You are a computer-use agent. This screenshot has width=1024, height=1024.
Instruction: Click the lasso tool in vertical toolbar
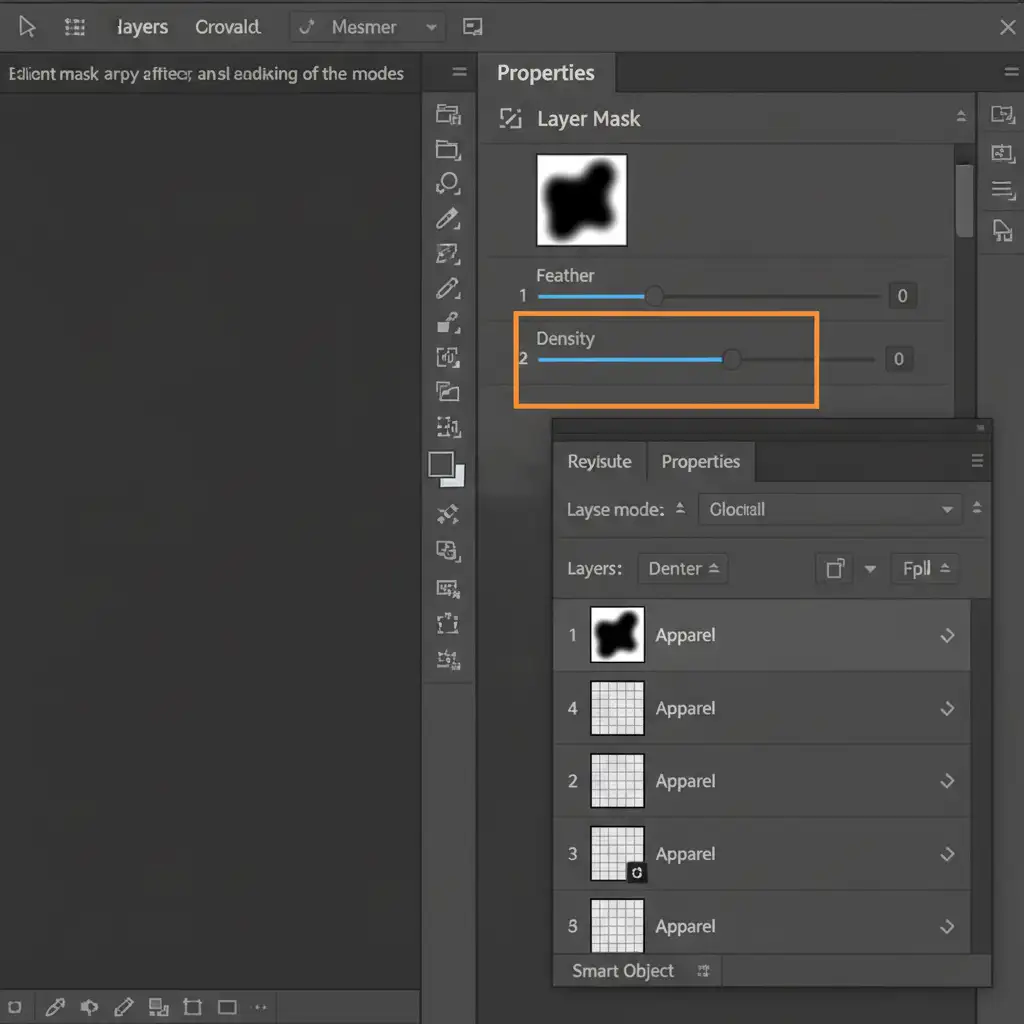[448, 183]
